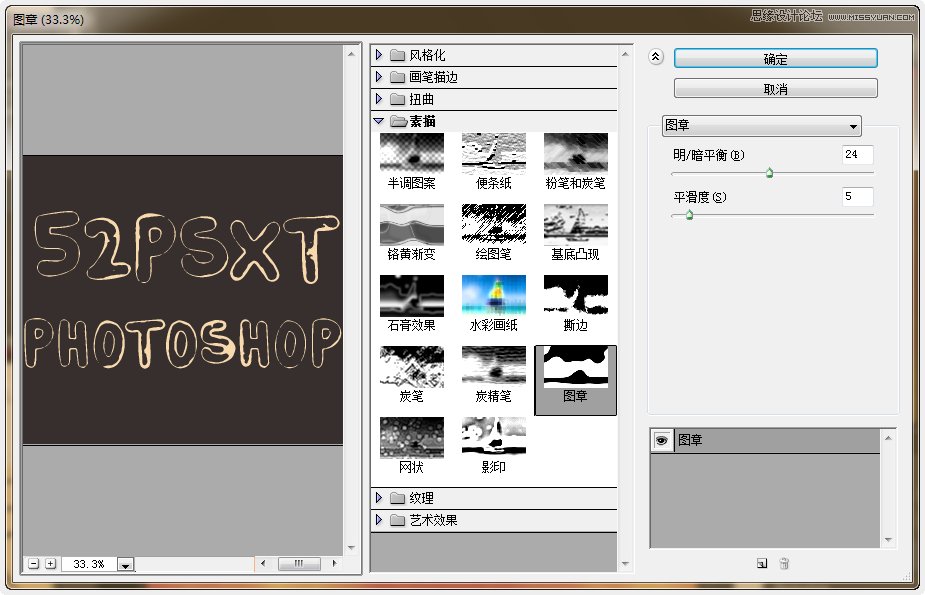Select the 图章 effect layer row
This screenshot has height=595, width=925.
click(765, 441)
